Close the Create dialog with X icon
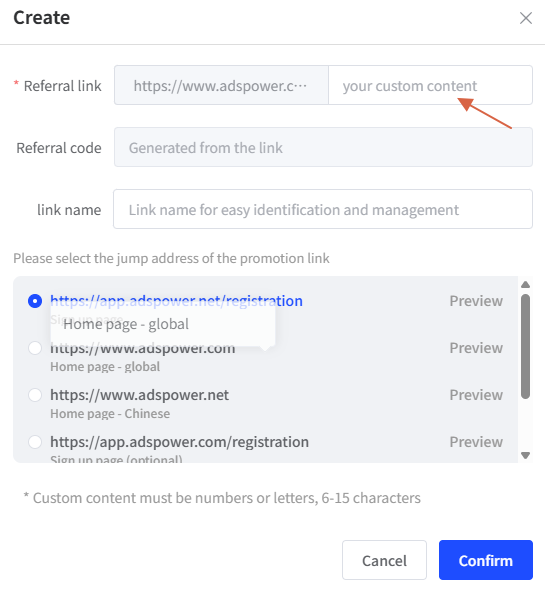The image size is (545, 594). tap(526, 18)
